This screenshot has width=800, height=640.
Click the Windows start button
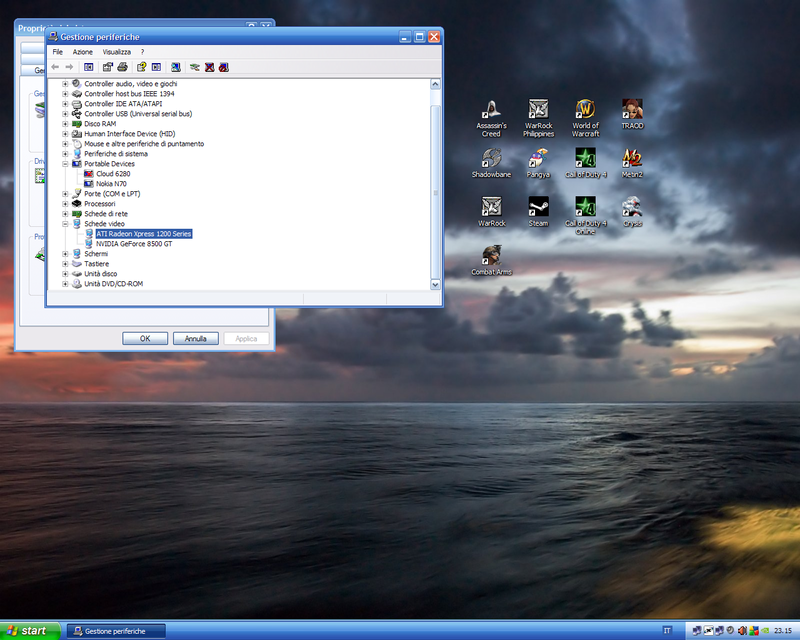[x=28, y=631]
